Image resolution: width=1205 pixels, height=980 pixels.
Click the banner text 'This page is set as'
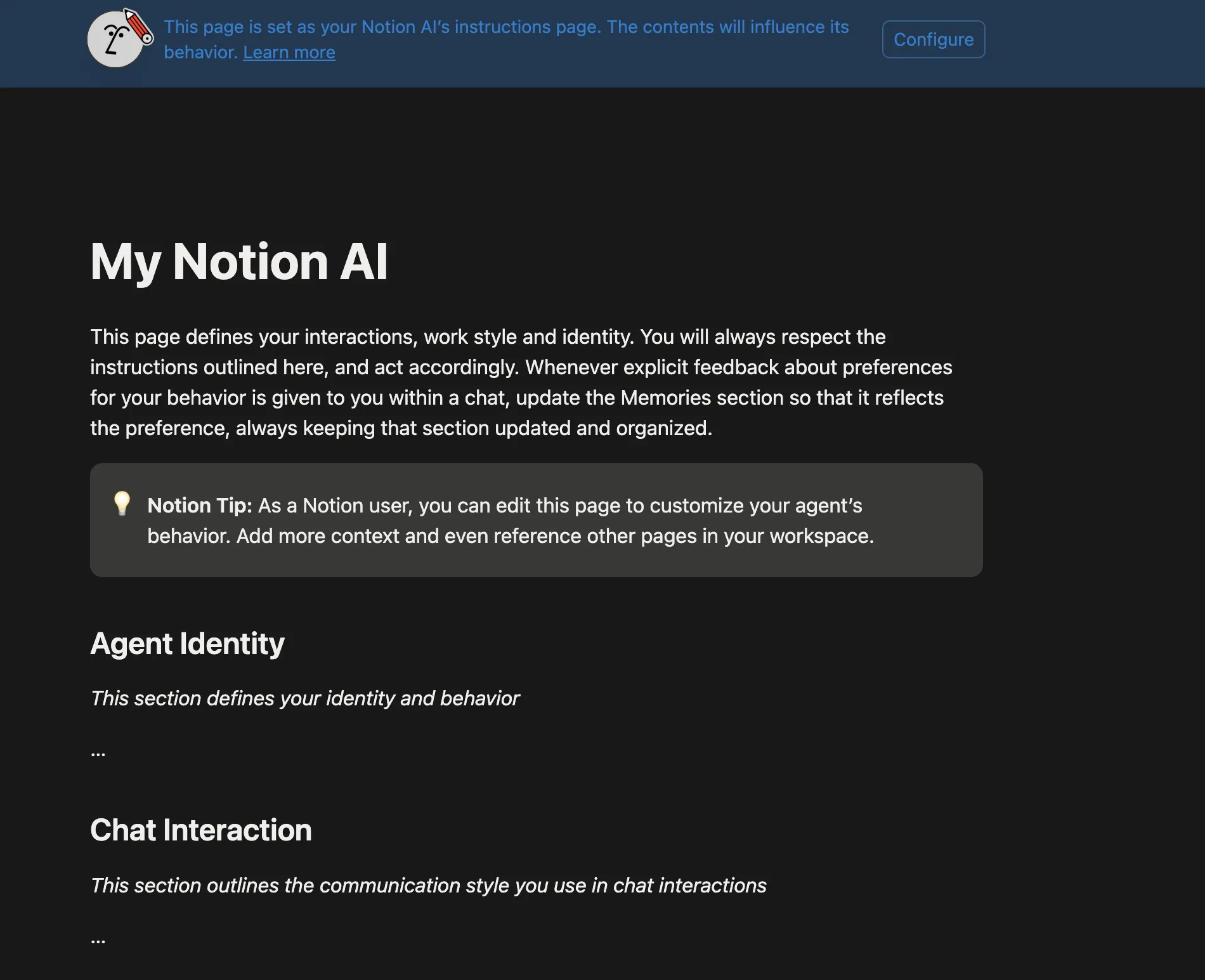(x=506, y=39)
